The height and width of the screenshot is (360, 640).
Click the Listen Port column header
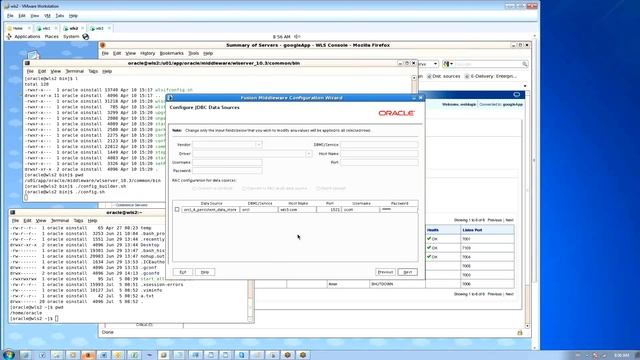click(487, 230)
